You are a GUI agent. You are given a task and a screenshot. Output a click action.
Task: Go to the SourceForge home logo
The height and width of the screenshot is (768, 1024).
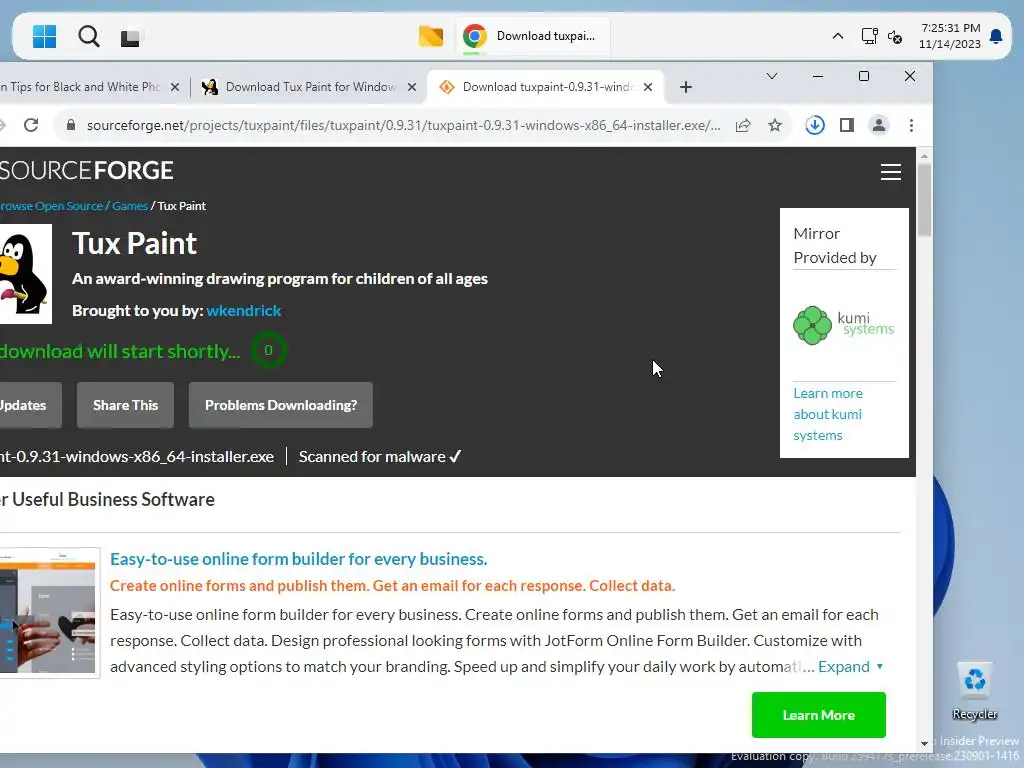[86, 170]
